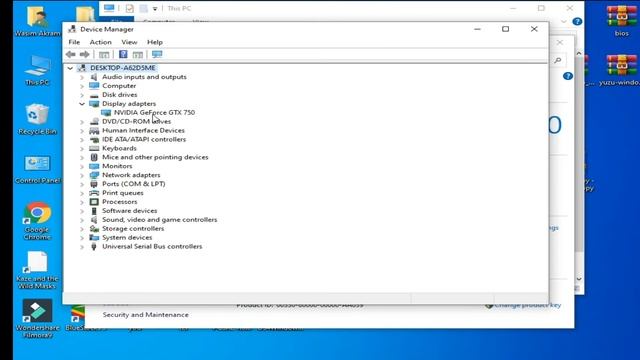Open the View menu in Device Manager
The width and height of the screenshot is (640, 360).
point(129,42)
